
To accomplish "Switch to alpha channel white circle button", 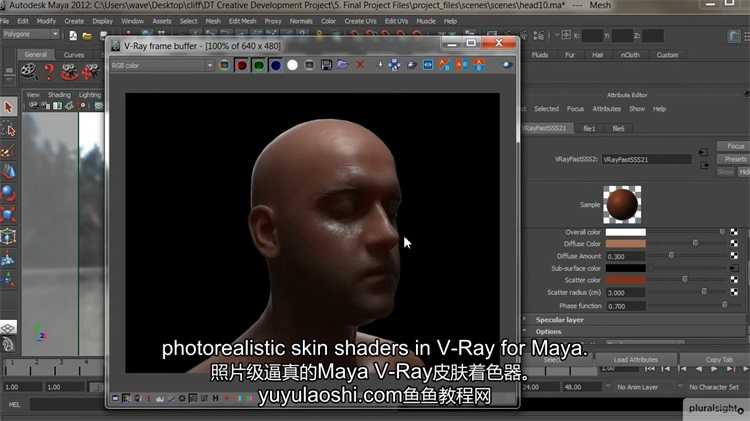I will (x=292, y=65).
